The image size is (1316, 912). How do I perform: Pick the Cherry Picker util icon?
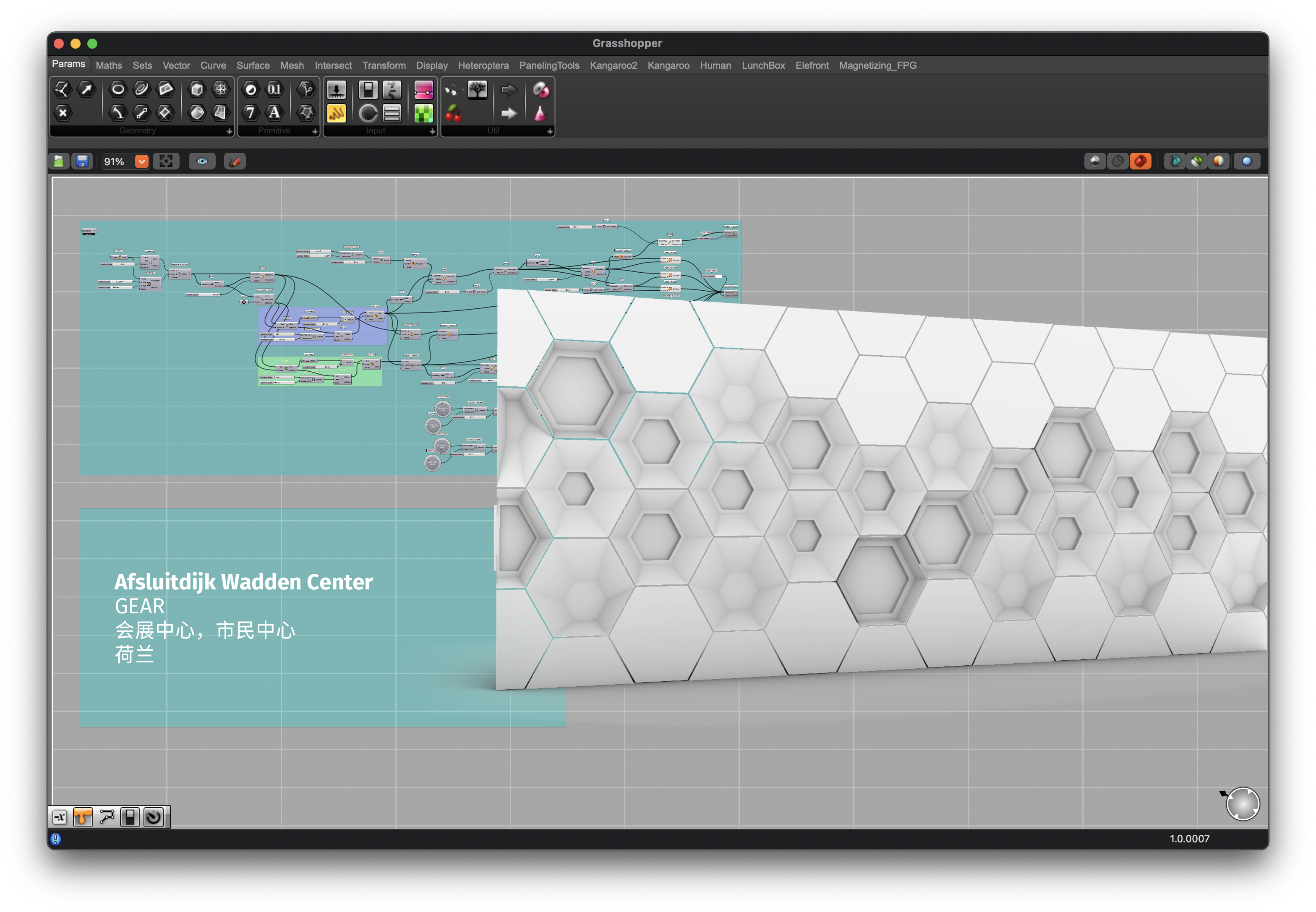click(453, 113)
